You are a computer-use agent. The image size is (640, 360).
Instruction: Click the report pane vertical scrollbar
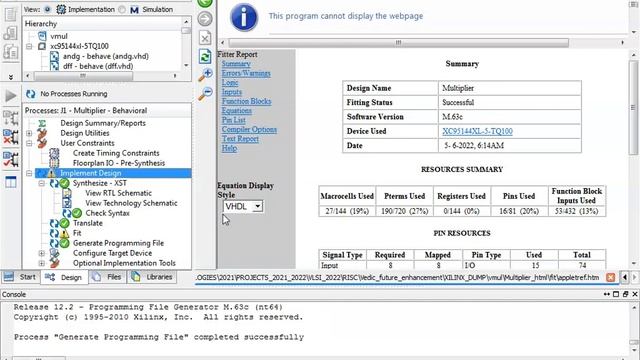tap(633, 108)
